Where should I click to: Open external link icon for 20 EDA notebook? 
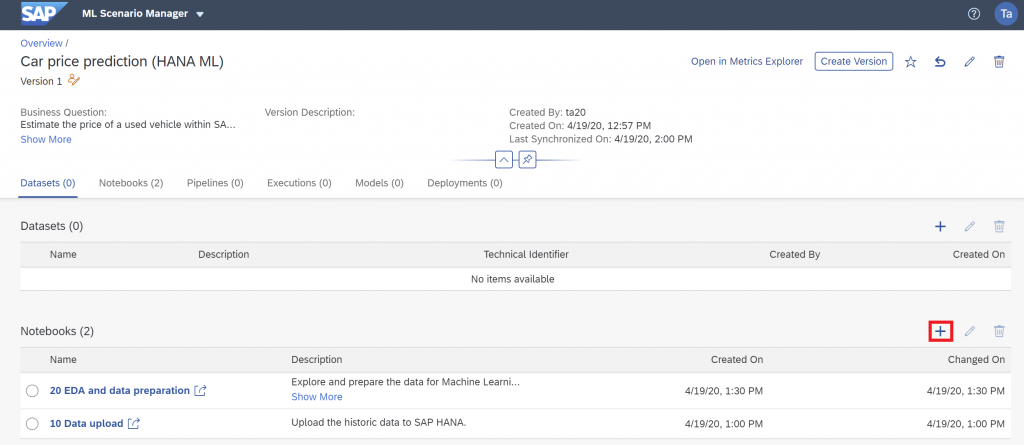pos(200,391)
